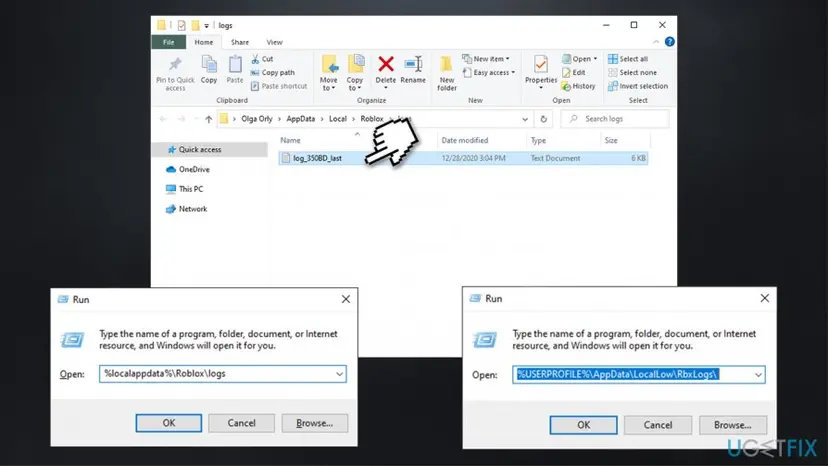The width and height of the screenshot is (828, 467).
Task: Switch to the View ribbon tab
Action: tap(274, 42)
